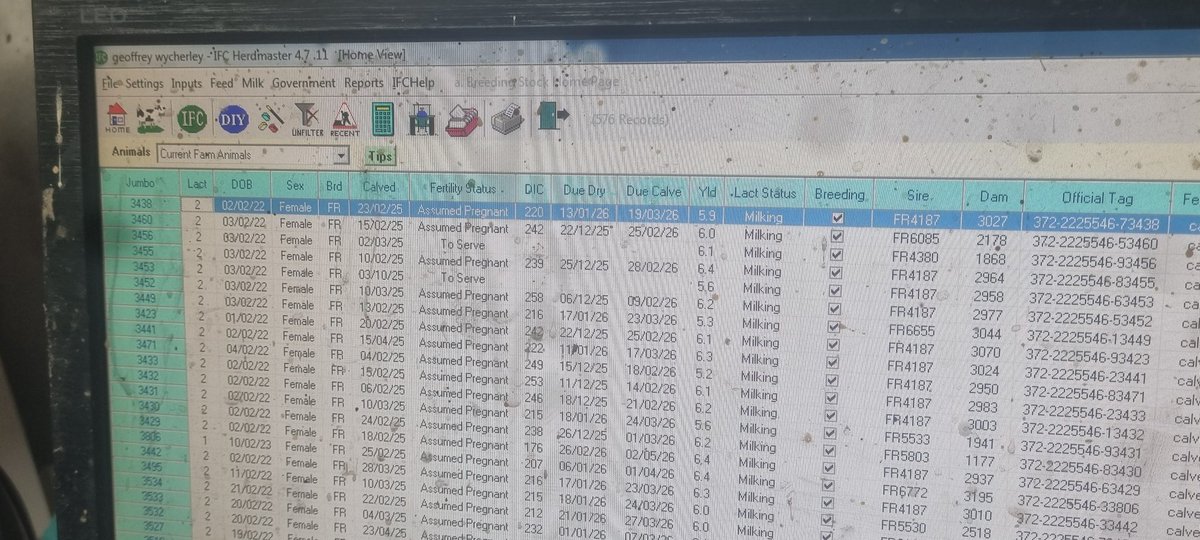Open the File menu
The height and width of the screenshot is (540, 1200).
point(109,84)
